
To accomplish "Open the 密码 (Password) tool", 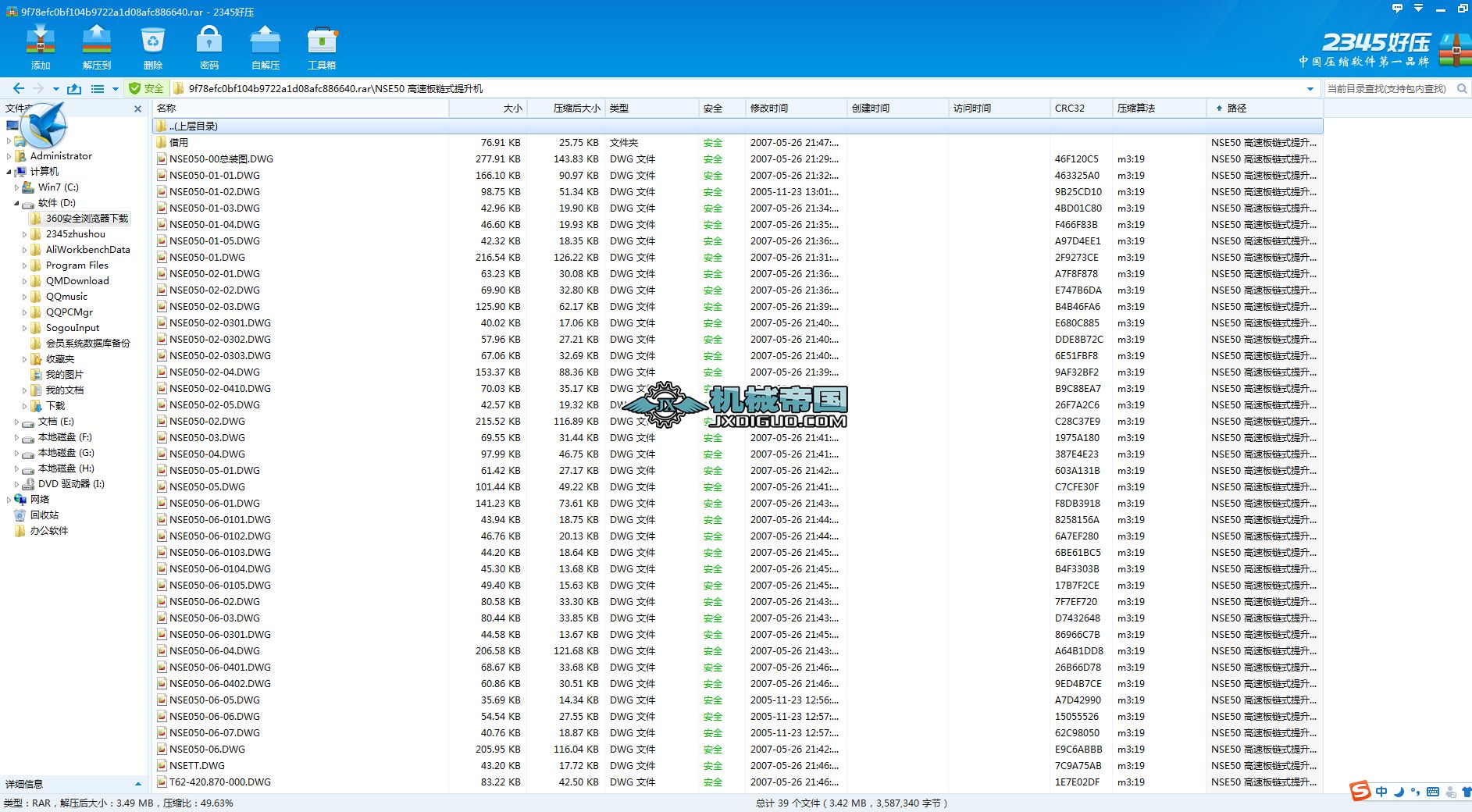I will 208,45.
